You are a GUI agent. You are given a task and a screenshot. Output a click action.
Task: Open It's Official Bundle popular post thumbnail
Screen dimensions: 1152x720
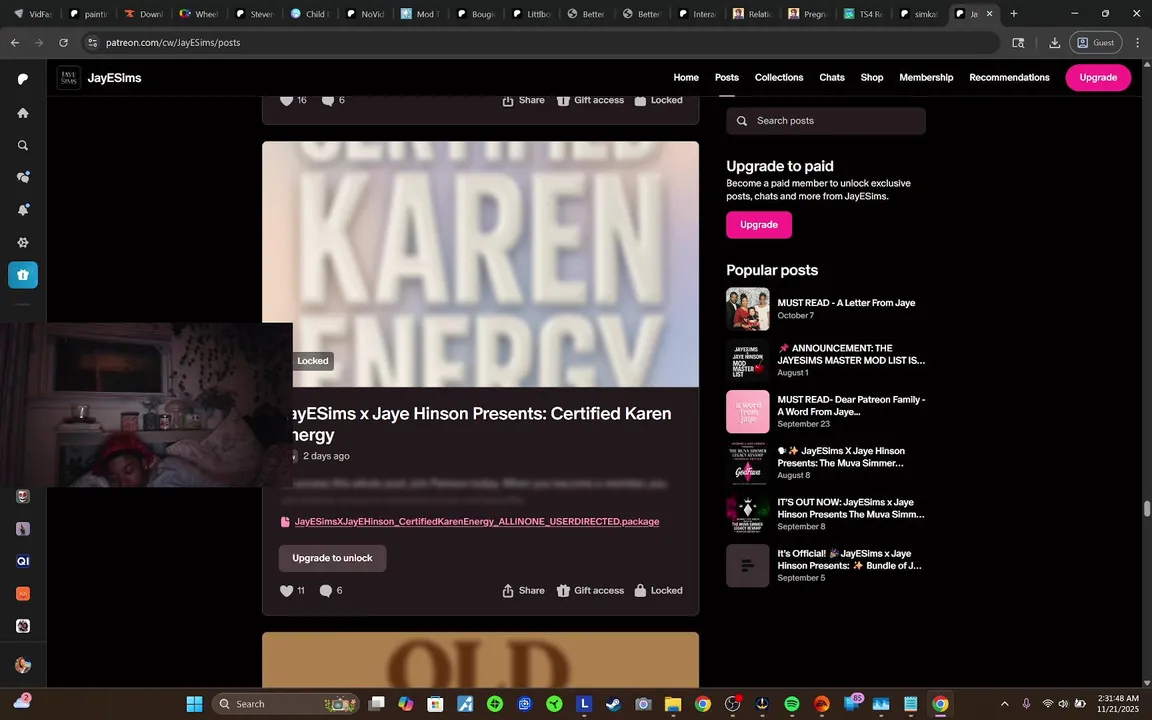coord(747,566)
